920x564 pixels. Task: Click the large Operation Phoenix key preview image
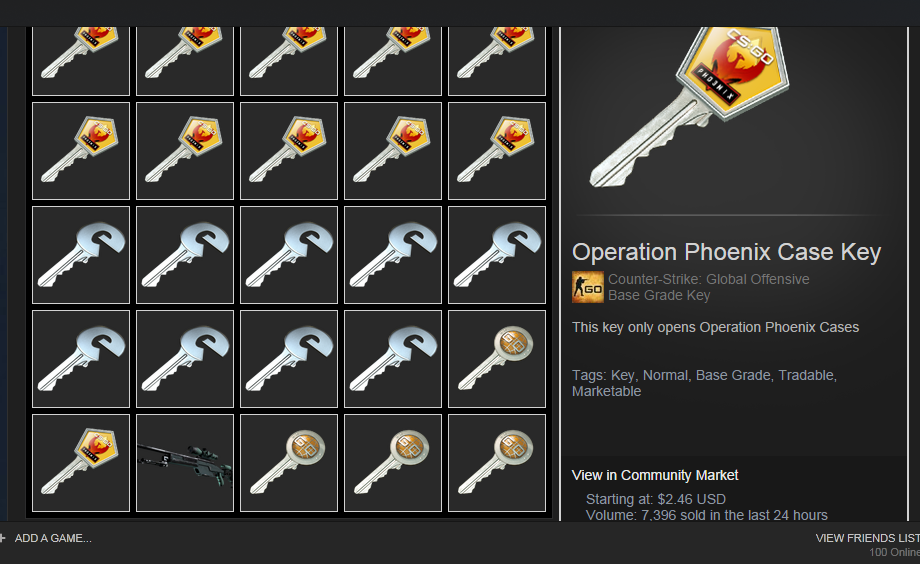tap(689, 107)
